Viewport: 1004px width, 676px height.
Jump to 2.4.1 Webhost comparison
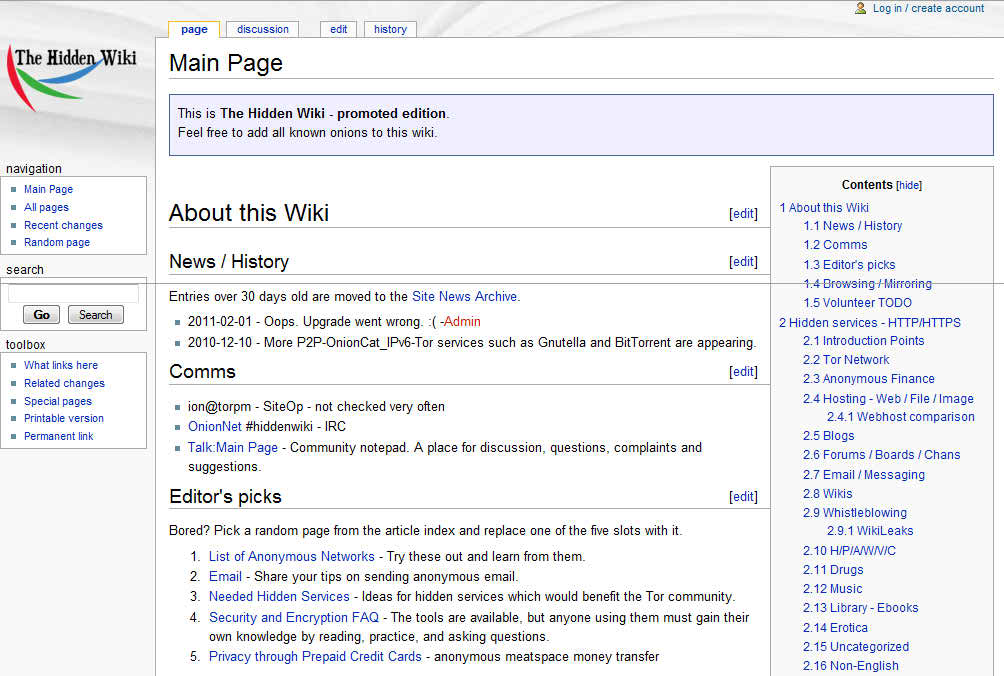point(901,417)
